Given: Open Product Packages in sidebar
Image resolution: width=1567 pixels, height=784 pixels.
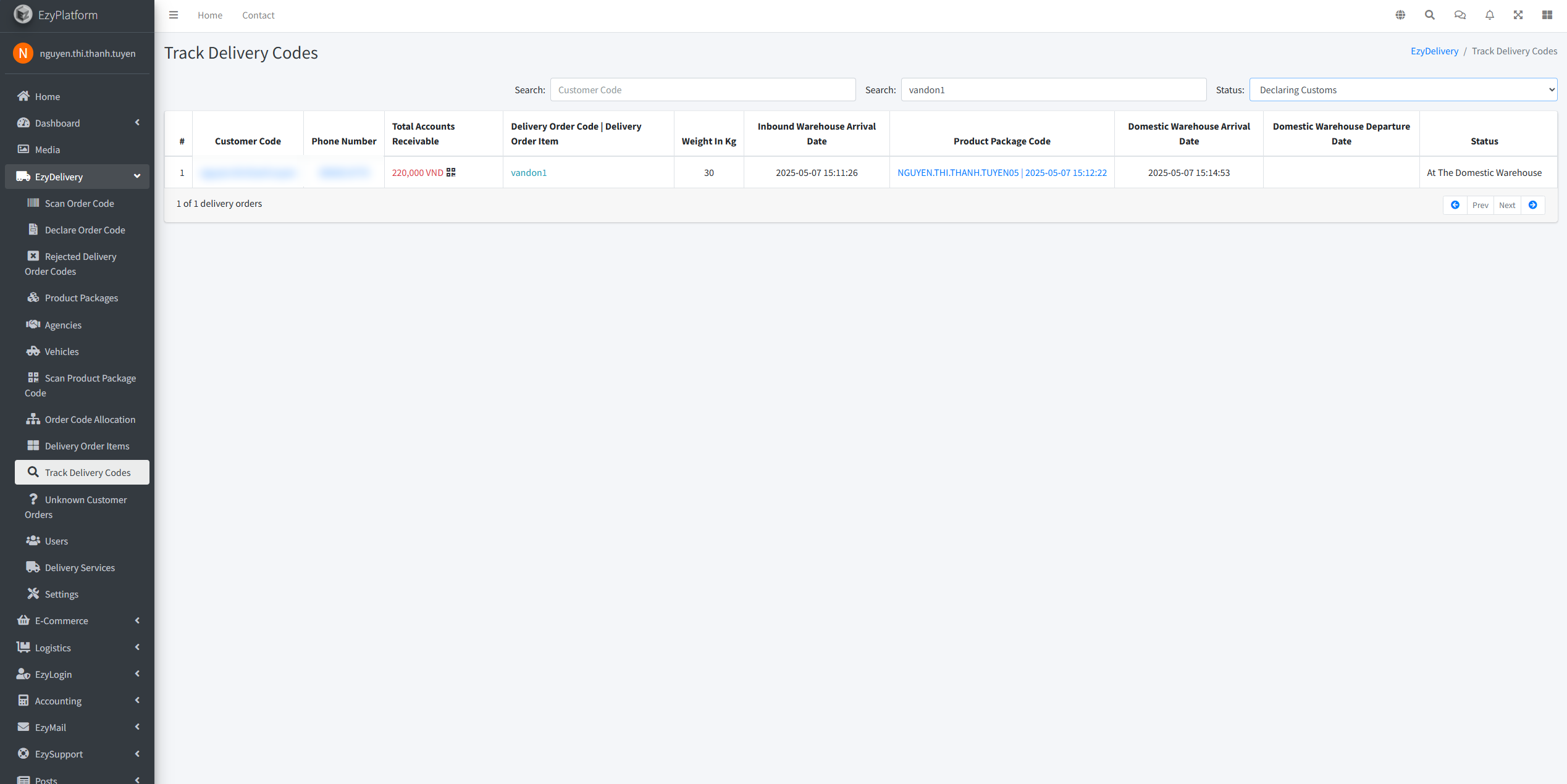Looking at the screenshot, I should (x=81, y=298).
